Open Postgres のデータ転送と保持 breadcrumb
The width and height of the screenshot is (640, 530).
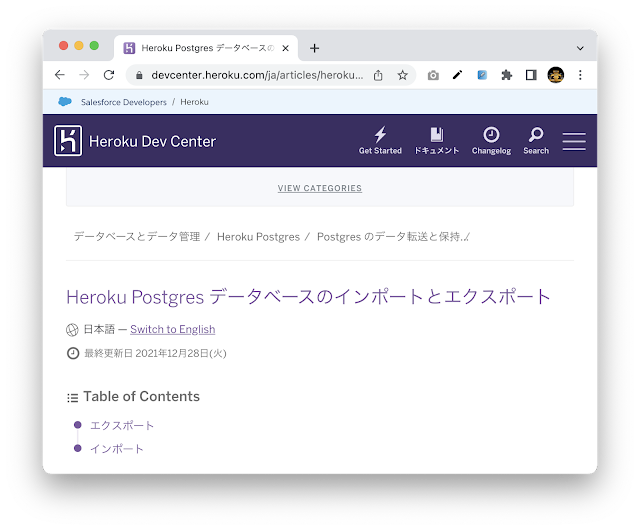pos(392,237)
